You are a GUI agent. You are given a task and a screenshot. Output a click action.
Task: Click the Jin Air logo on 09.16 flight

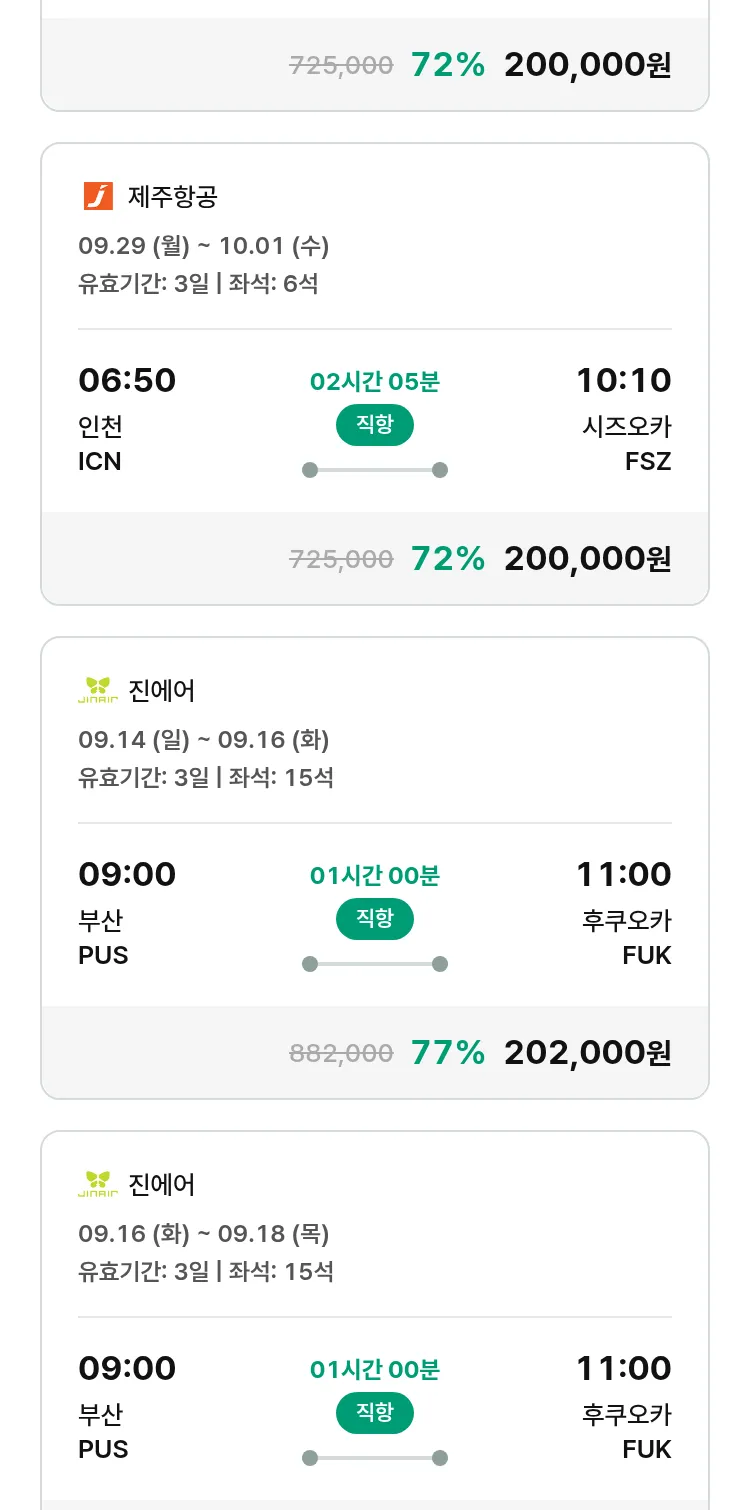(x=98, y=1184)
